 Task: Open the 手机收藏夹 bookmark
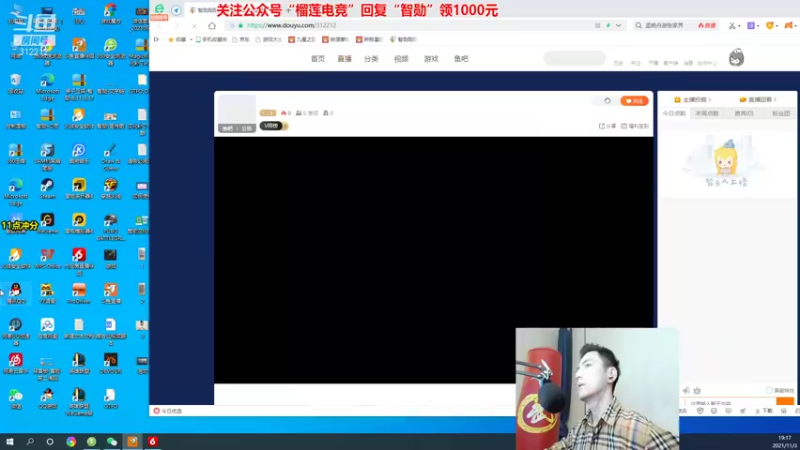tap(211, 39)
